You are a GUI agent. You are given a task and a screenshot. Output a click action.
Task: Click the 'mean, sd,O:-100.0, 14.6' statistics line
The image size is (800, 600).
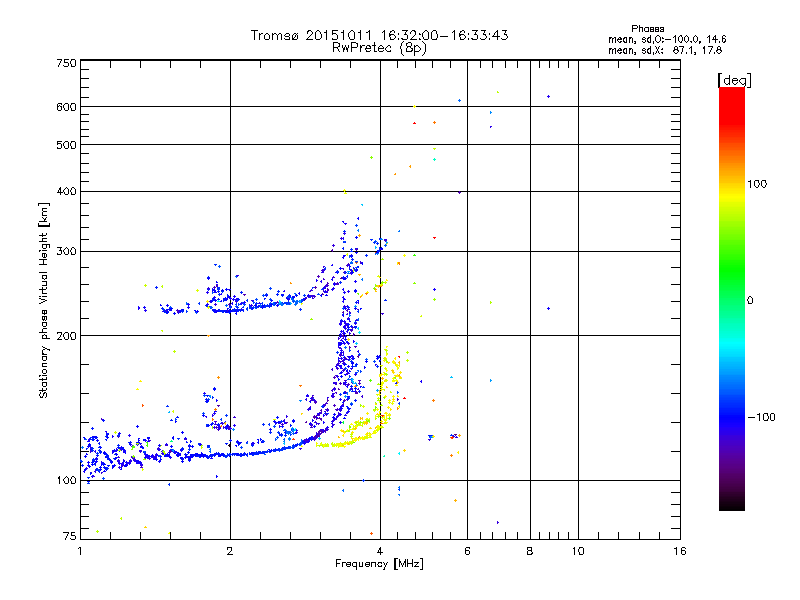coord(667,39)
